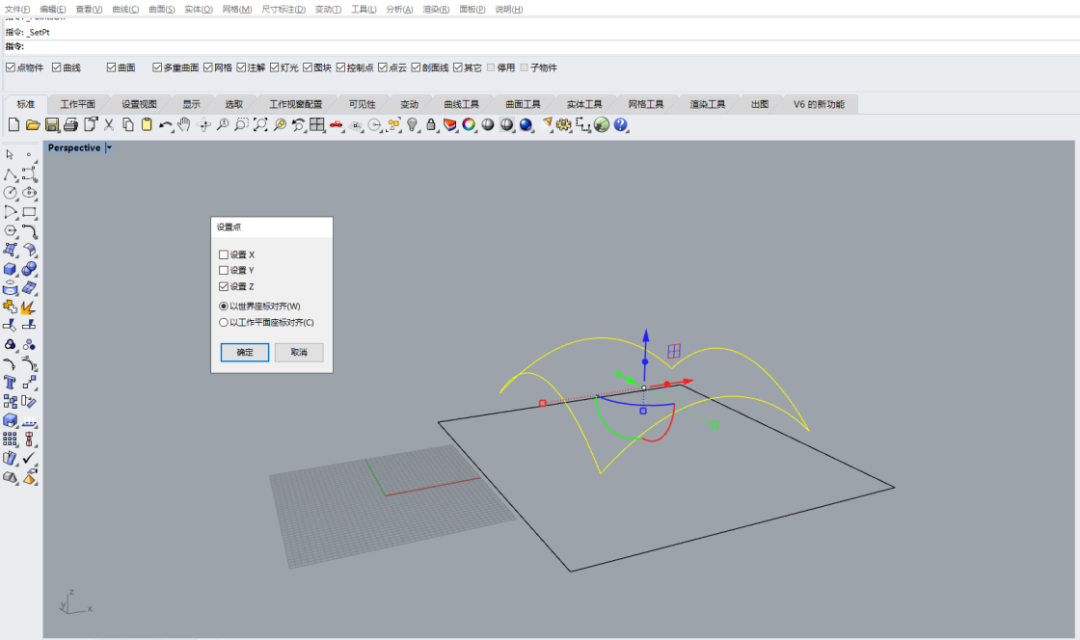
Task: Select the Box solid tool in sidebar
Action: pos(10,269)
